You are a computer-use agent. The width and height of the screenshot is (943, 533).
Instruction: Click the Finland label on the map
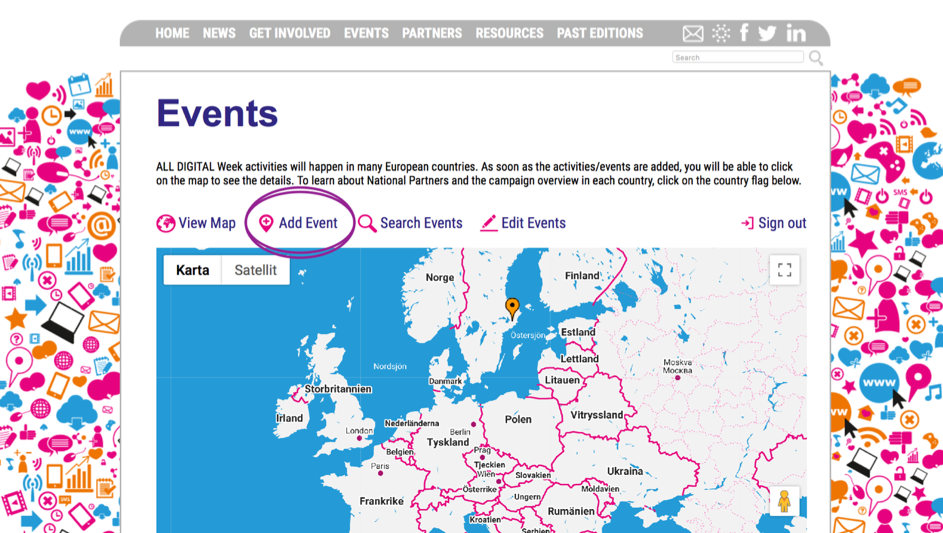(582, 276)
